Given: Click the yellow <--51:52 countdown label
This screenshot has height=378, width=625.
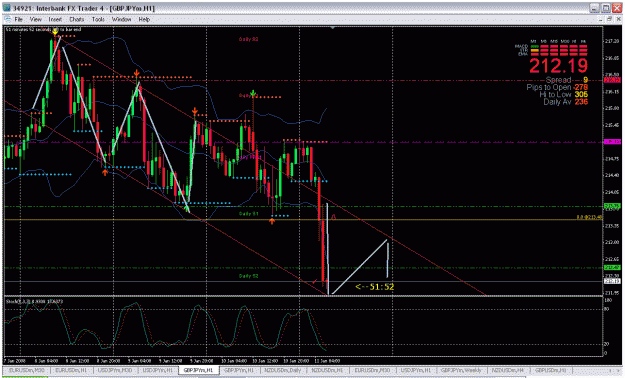Looking at the screenshot, I should [374, 287].
